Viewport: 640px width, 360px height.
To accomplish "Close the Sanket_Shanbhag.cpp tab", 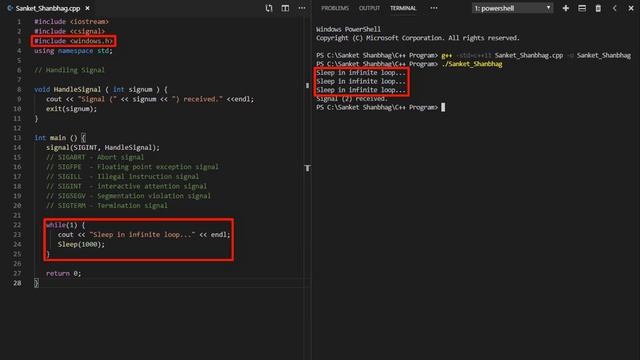I will (x=87, y=8).
